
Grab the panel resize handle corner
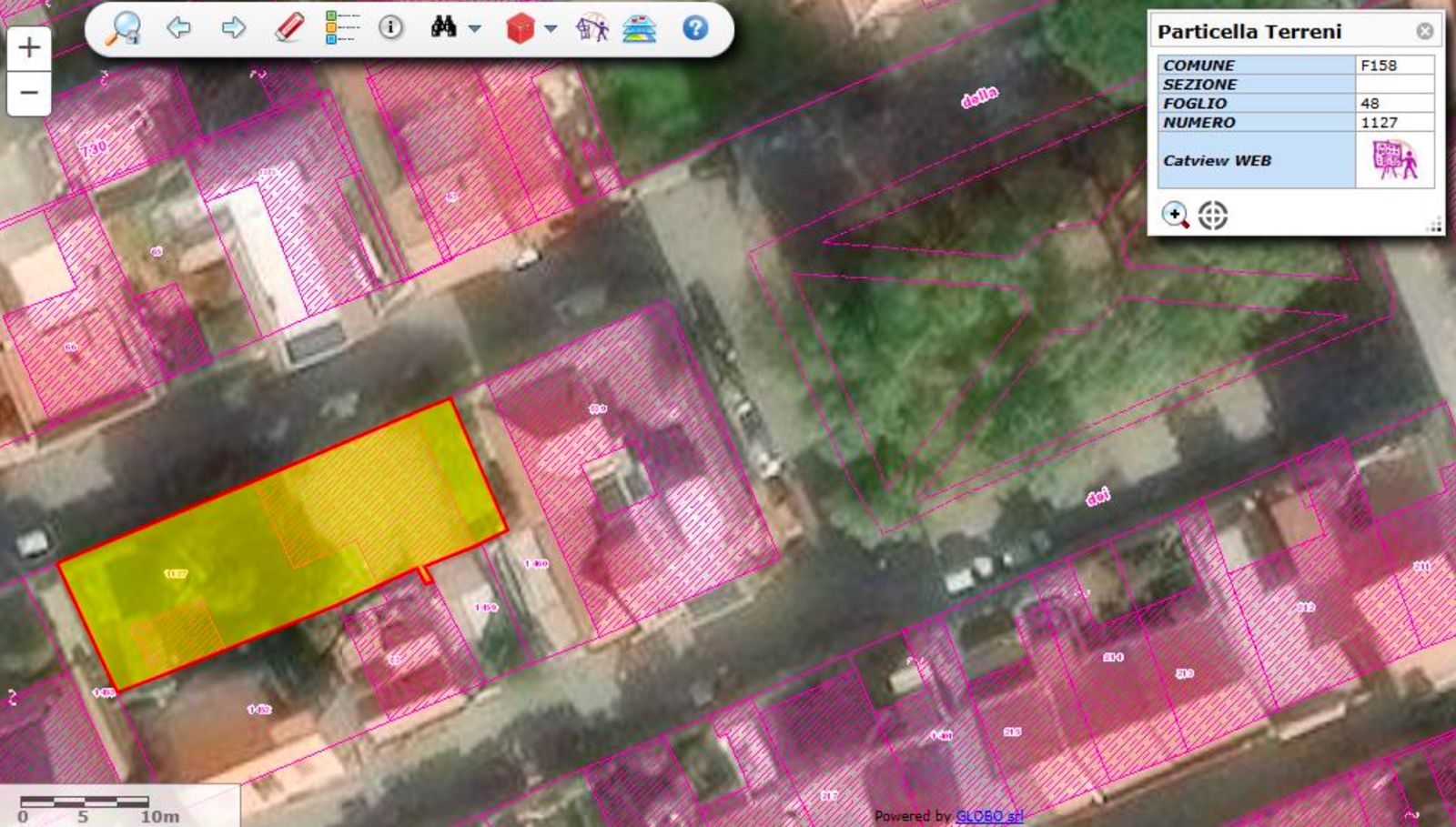(1435, 225)
